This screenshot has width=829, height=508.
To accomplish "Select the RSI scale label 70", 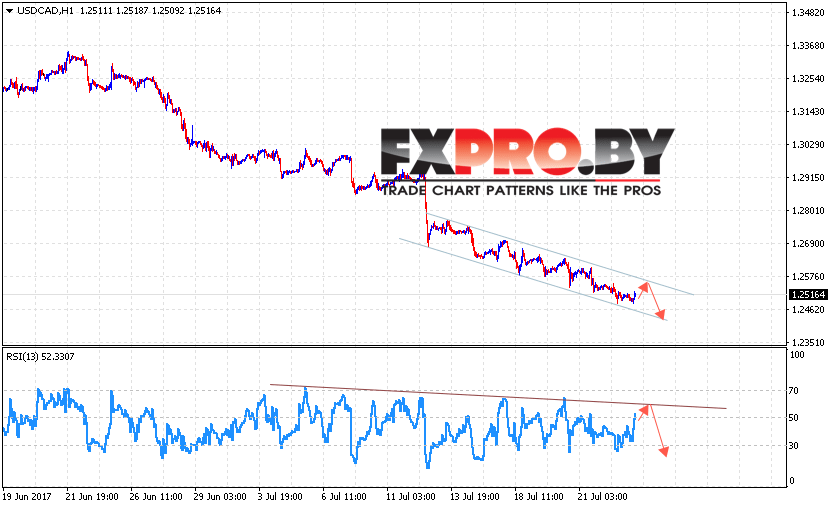I will click(794, 391).
